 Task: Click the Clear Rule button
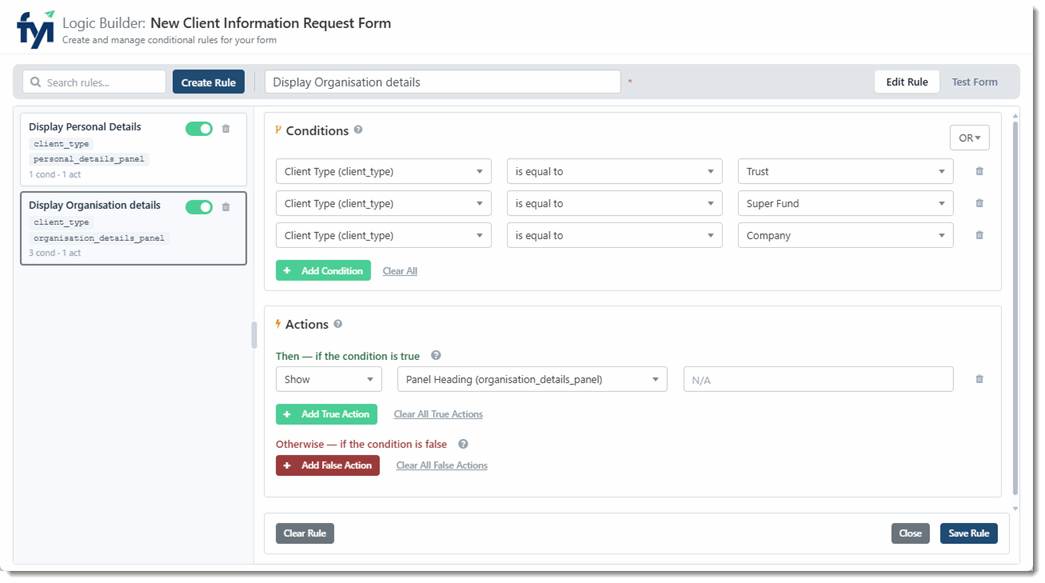305,533
